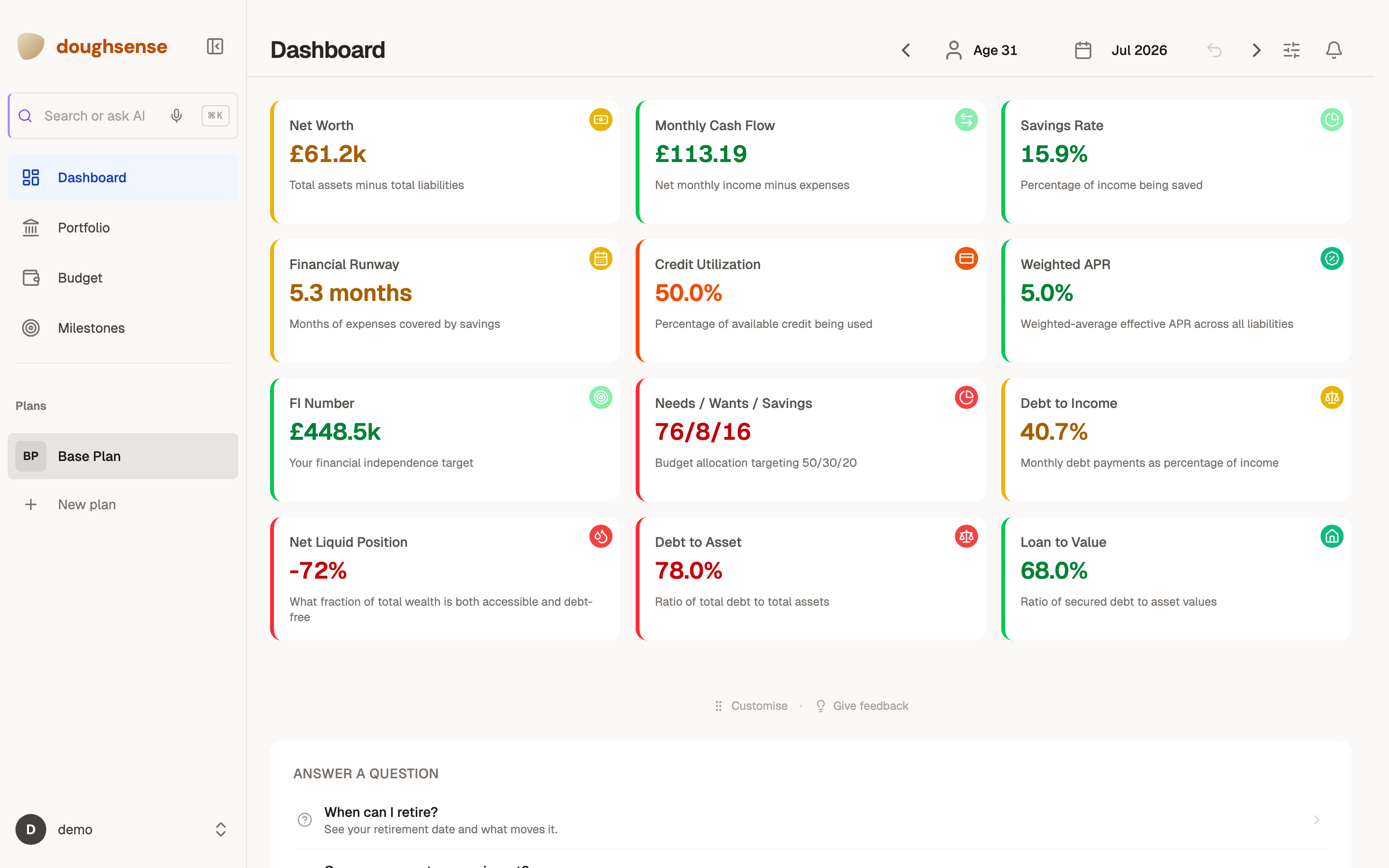Click the Debt to Asset scales icon
Viewport: 1389px width, 868px height.
point(967,537)
